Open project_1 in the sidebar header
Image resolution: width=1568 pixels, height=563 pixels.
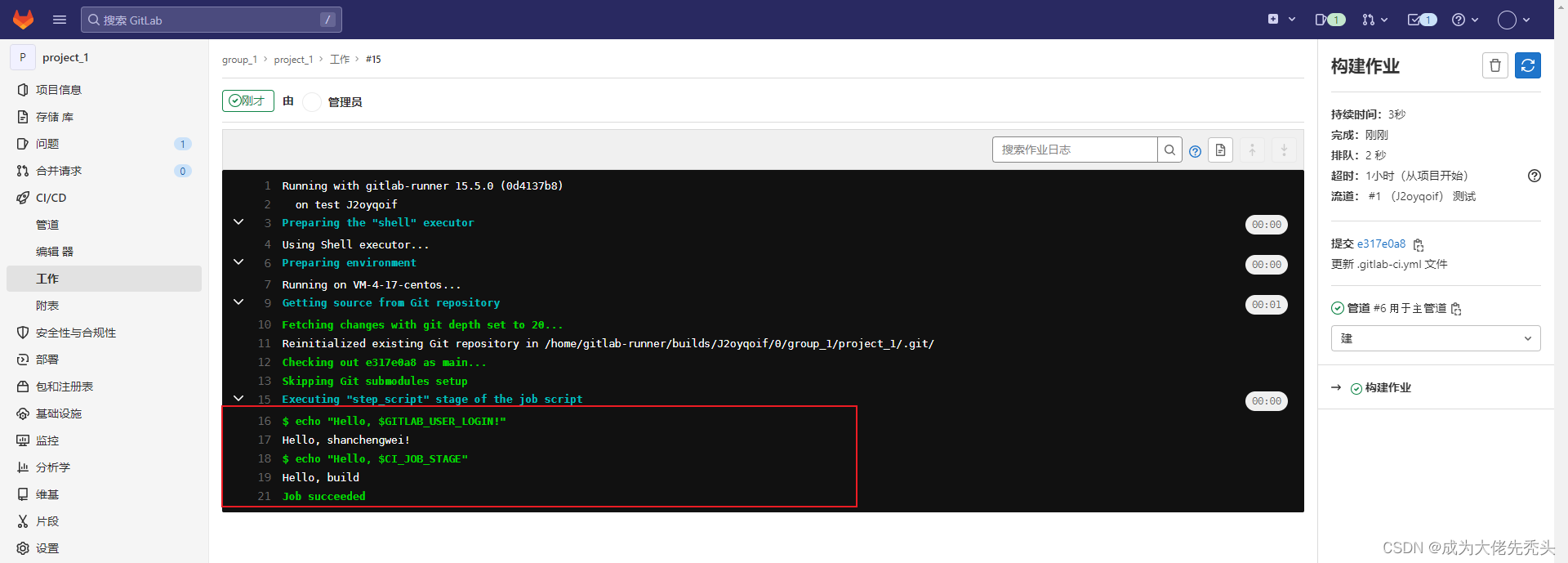point(65,57)
